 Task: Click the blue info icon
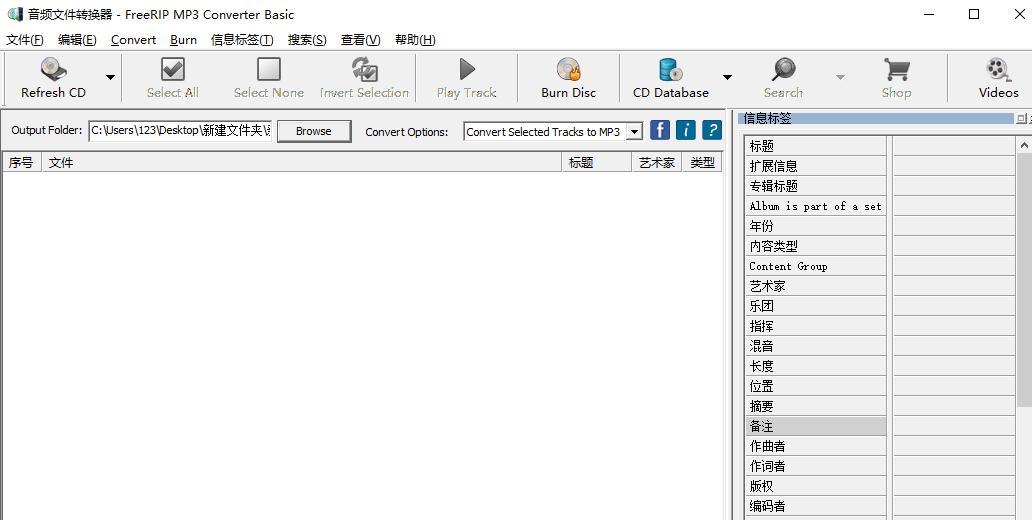pyautogui.click(x=686, y=130)
